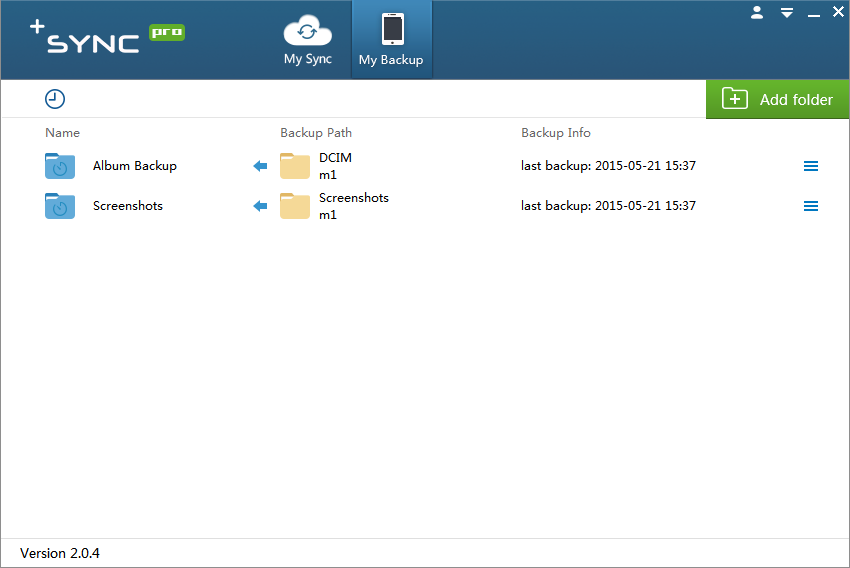Click the Add folder button
This screenshot has width=850, height=568.
777,99
